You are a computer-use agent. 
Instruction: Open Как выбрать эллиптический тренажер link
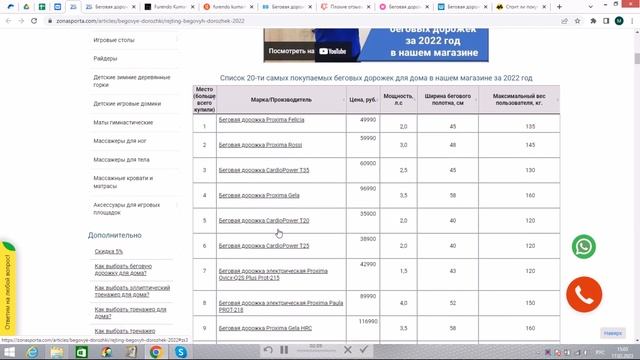coord(132,291)
